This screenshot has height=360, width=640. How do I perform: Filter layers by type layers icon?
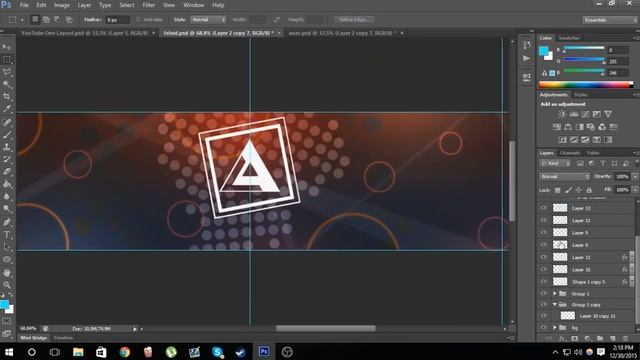click(603, 164)
